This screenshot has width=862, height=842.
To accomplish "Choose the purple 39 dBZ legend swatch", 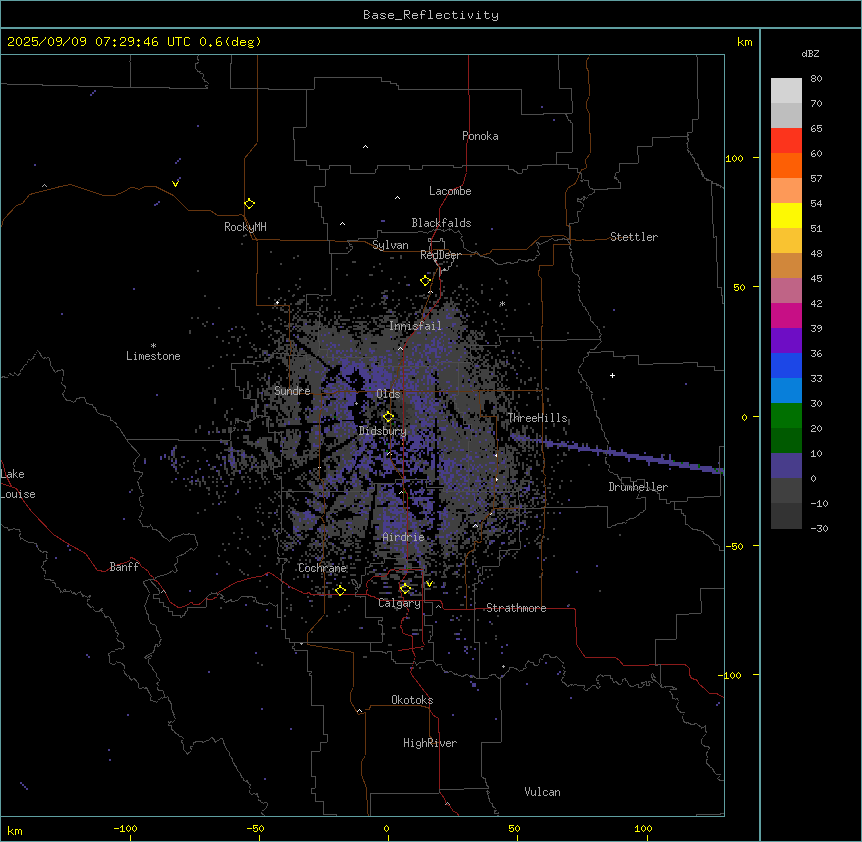I will click(x=786, y=340).
